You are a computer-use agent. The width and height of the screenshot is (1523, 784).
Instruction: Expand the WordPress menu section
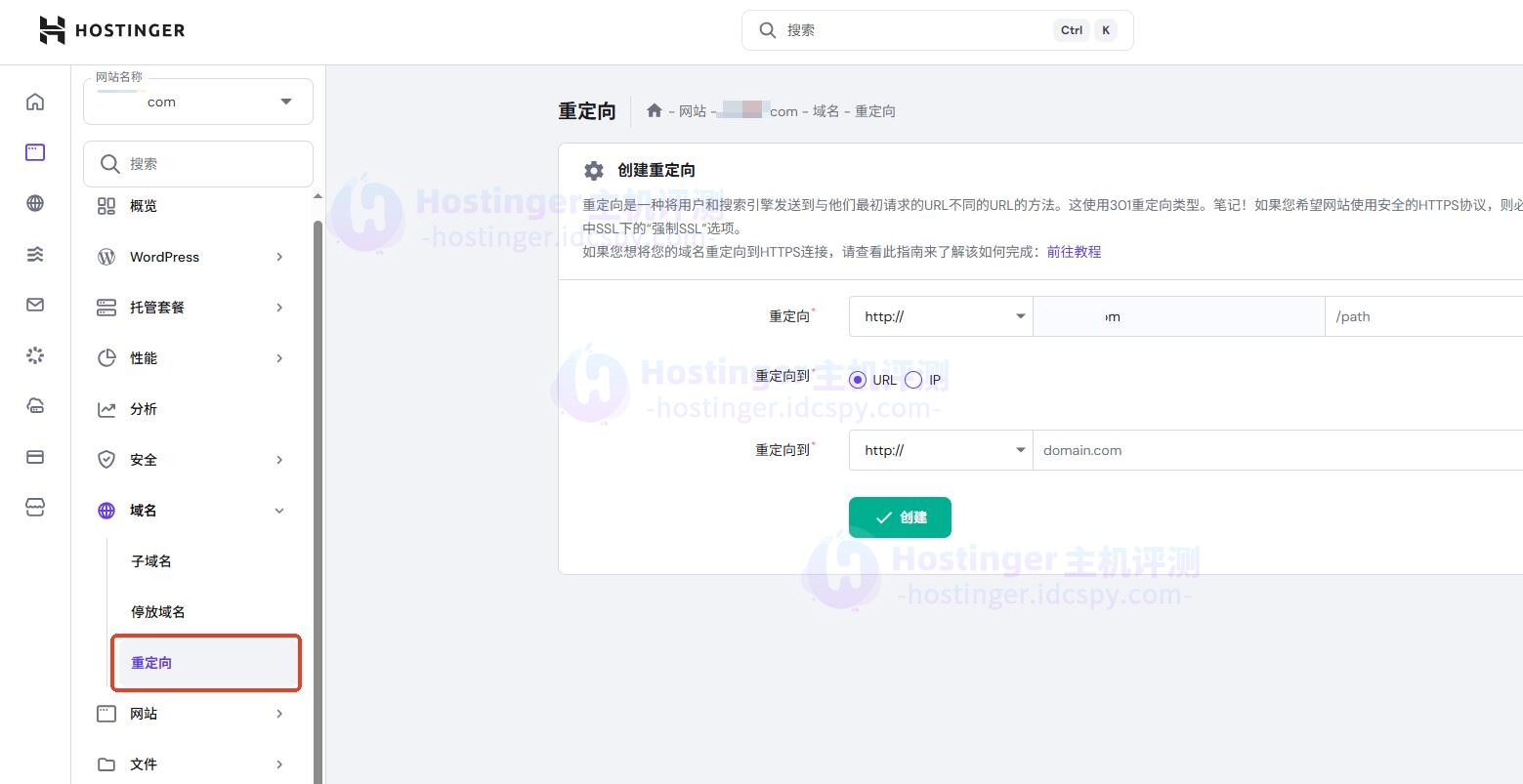(191, 257)
